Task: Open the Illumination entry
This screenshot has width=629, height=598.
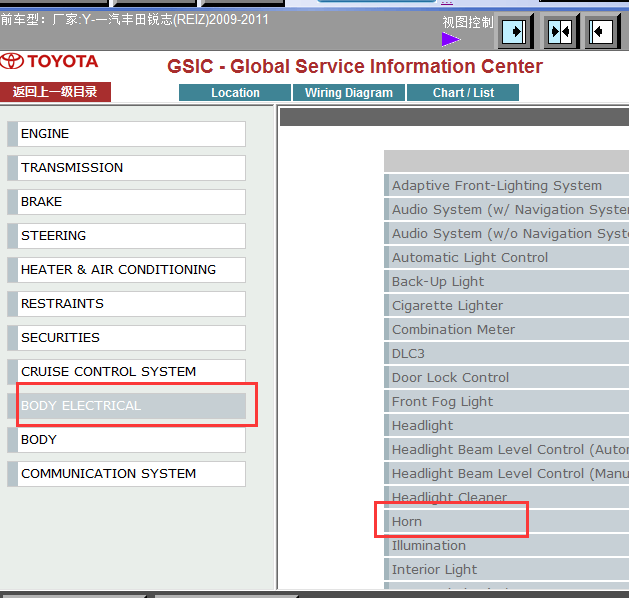Action: pos(507,545)
